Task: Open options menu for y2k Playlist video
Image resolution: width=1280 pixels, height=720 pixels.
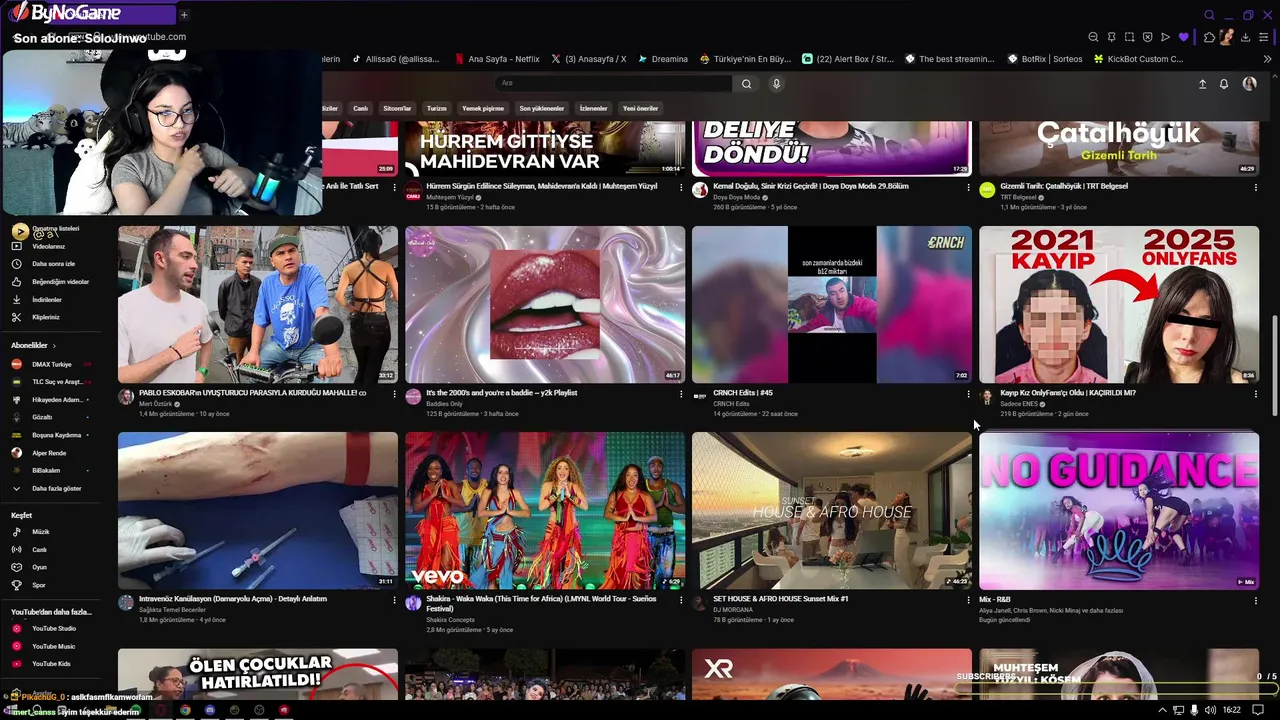Action: tap(681, 394)
